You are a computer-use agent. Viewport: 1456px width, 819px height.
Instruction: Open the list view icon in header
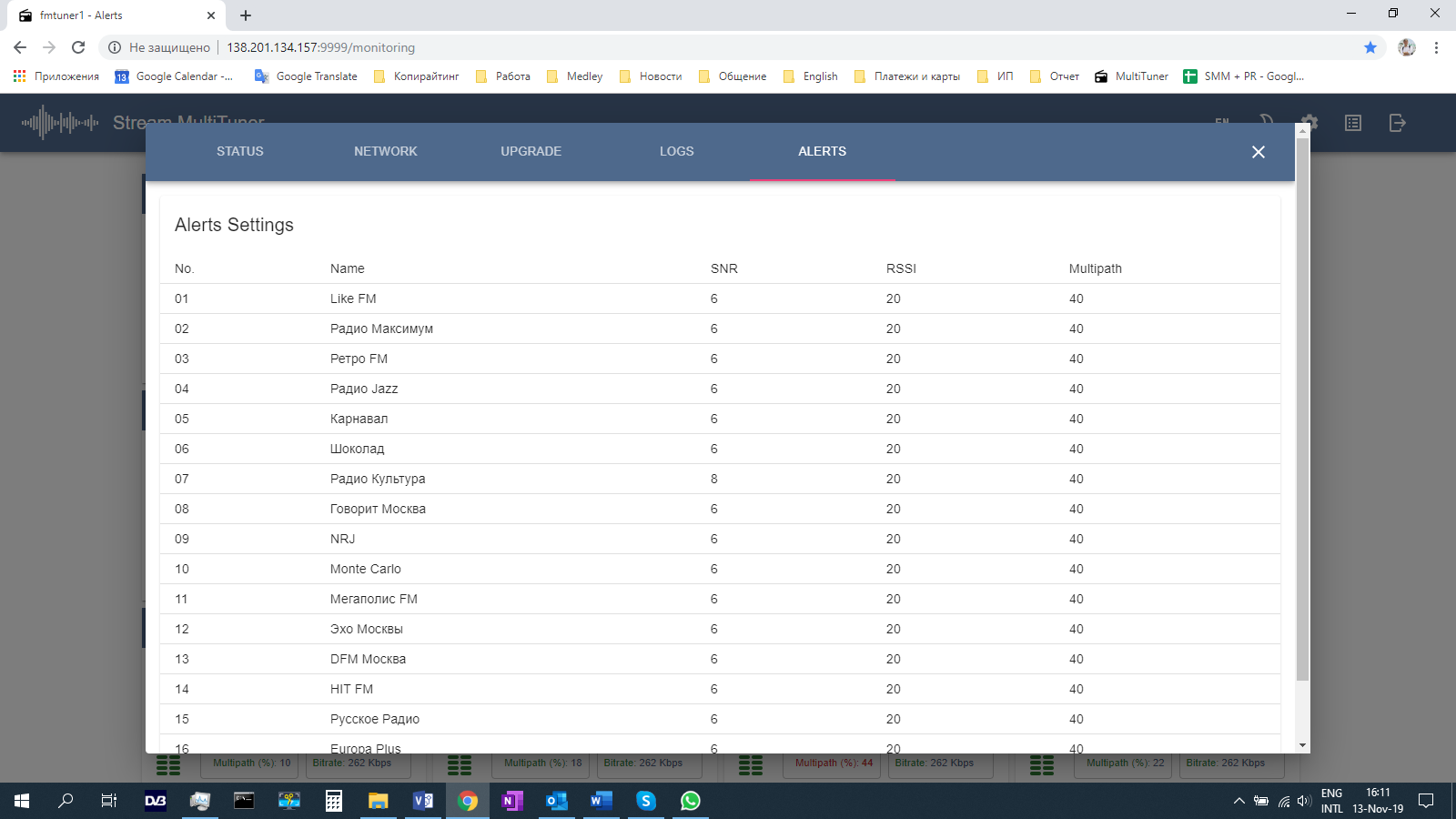1353,123
